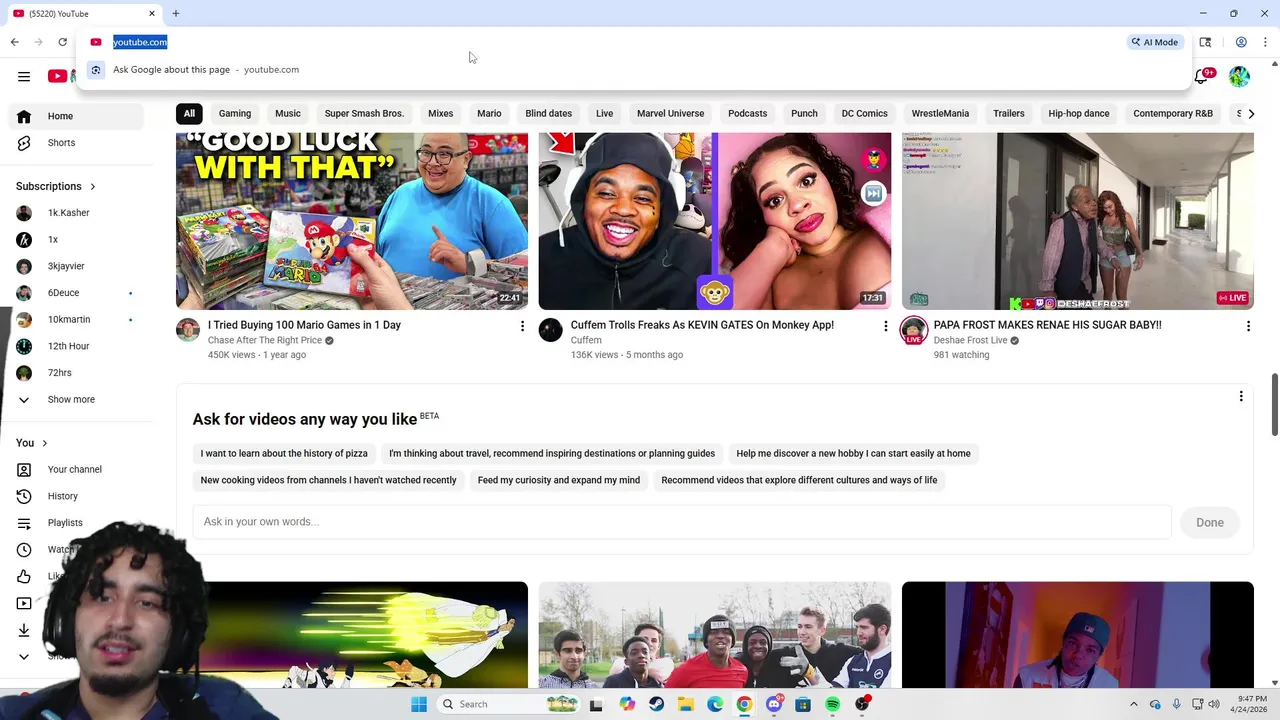Select the Music filter chip
The image size is (1280, 720).
[x=288, y=114]
